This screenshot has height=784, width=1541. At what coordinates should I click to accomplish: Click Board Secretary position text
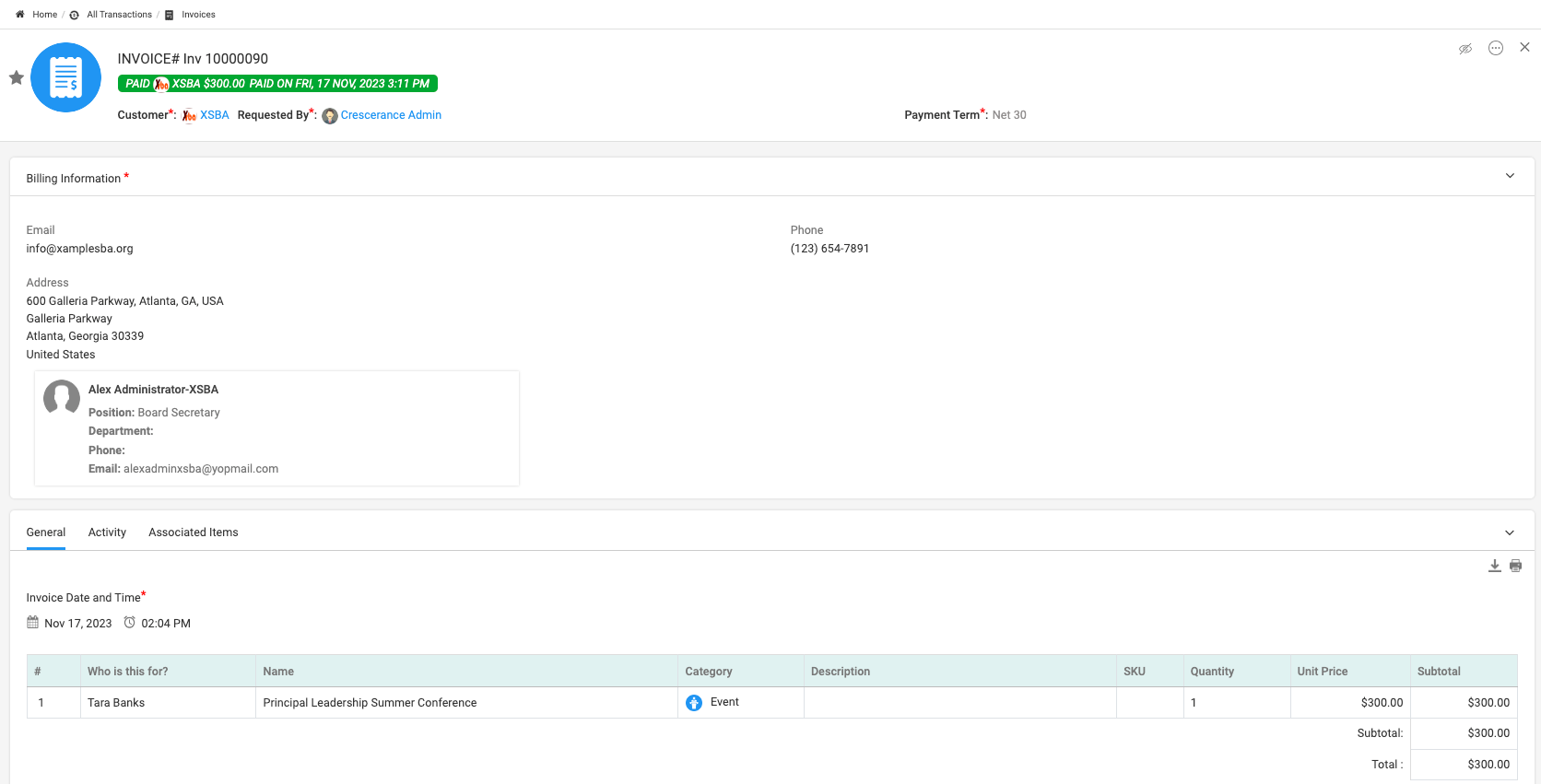[179, 413]
